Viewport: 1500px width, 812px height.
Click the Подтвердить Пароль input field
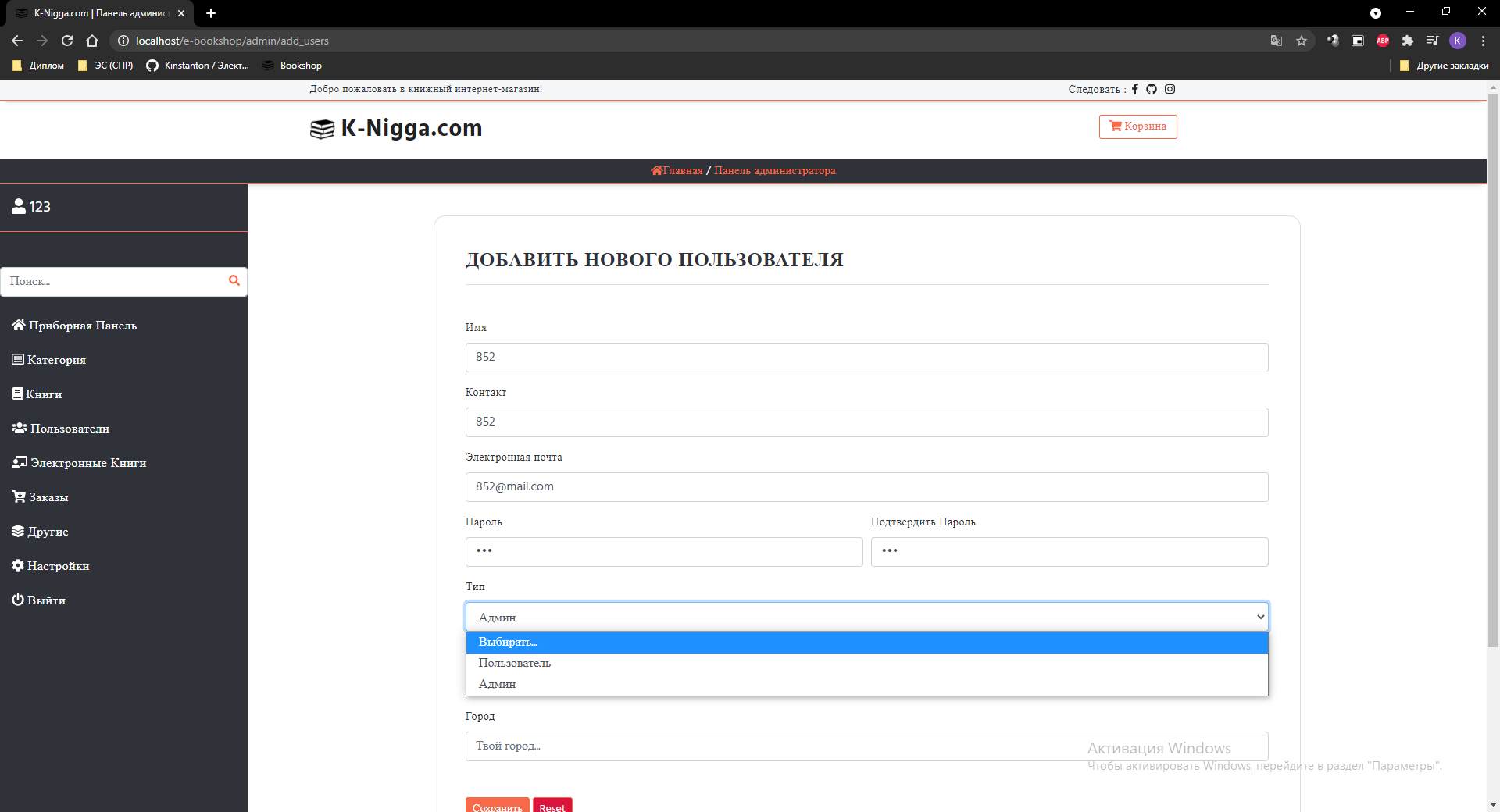(x=1070, y=552)
